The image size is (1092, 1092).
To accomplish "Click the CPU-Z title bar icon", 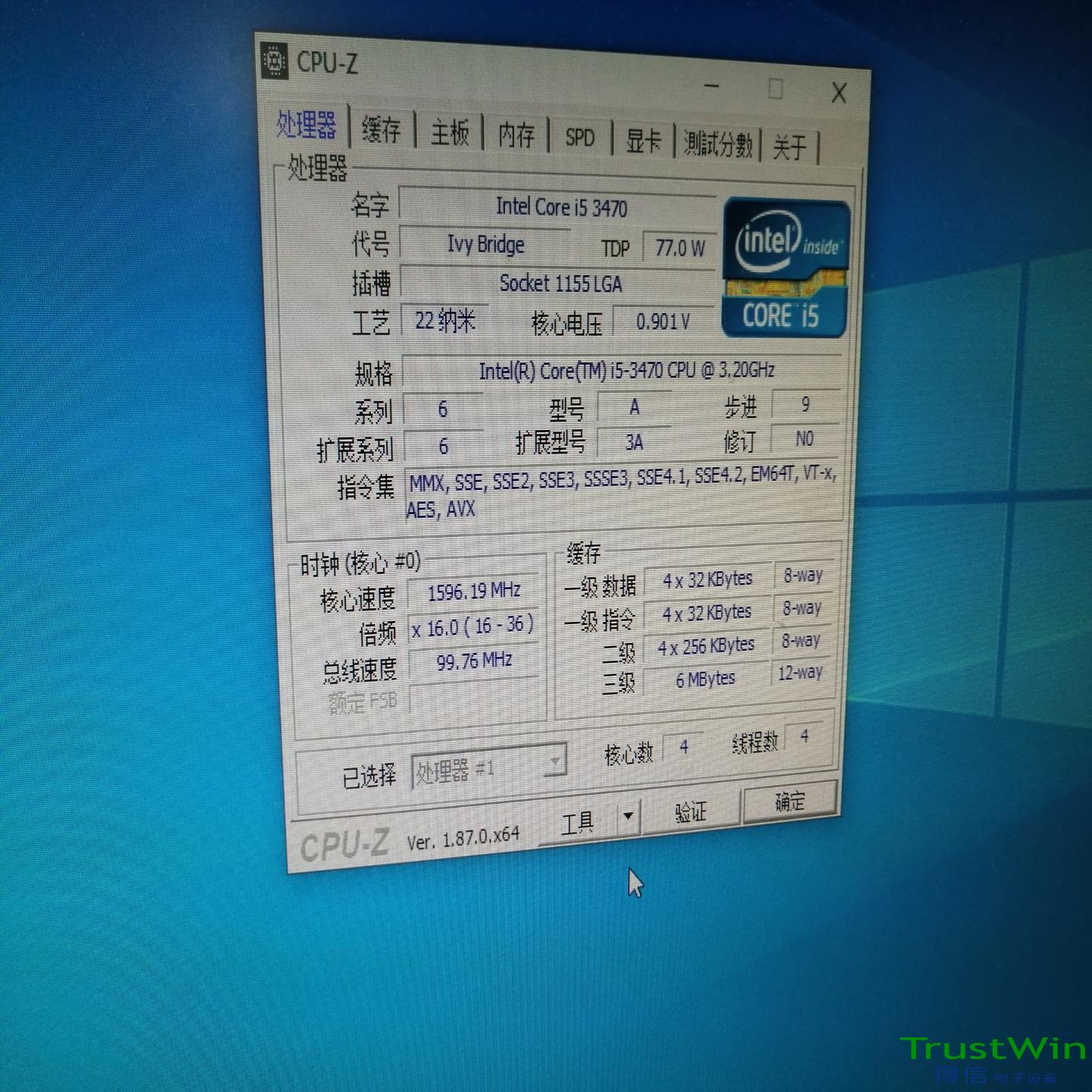I will (x=274, y=61).
